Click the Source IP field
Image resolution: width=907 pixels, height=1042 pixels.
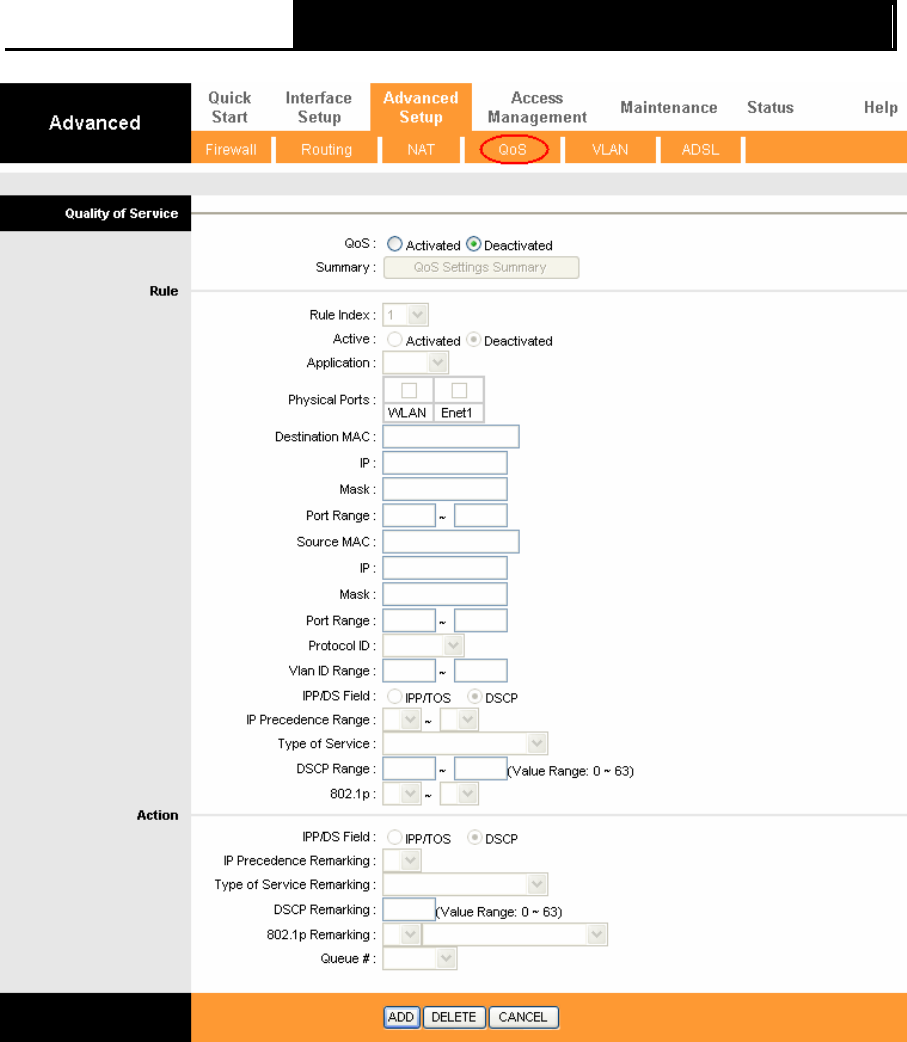tap(445, 568)
